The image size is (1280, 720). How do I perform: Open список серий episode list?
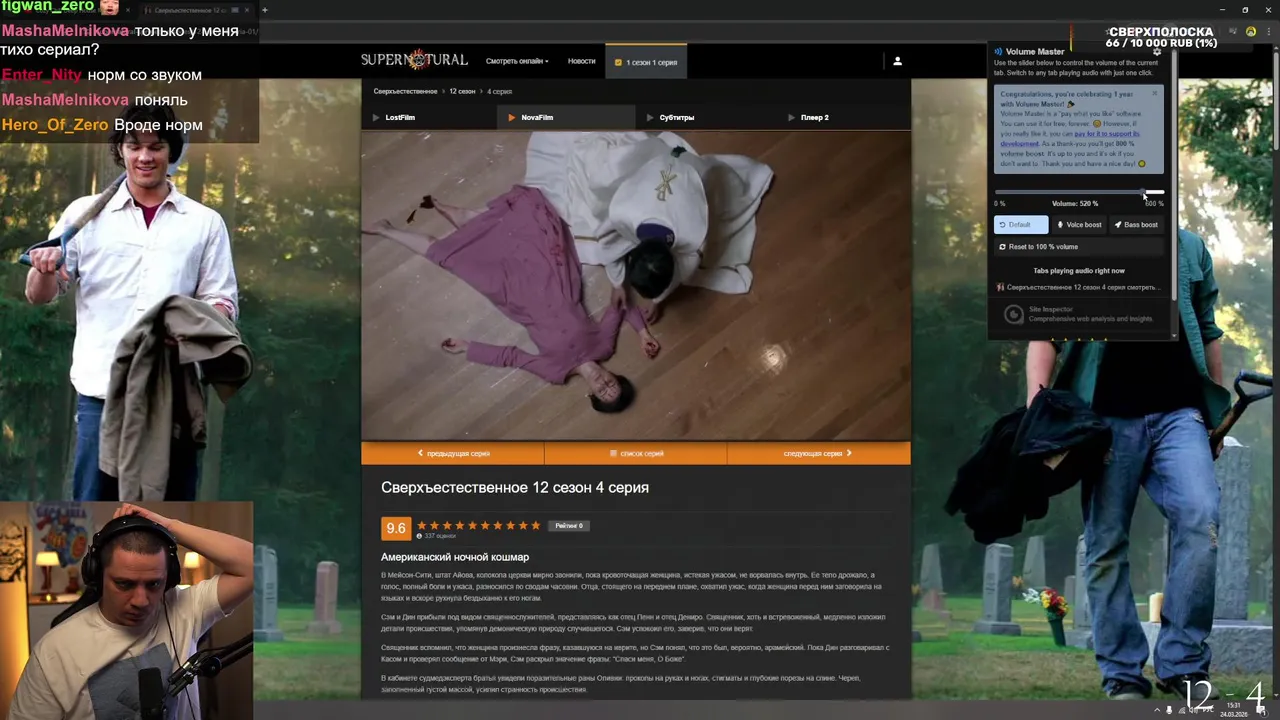pos(636,453)
